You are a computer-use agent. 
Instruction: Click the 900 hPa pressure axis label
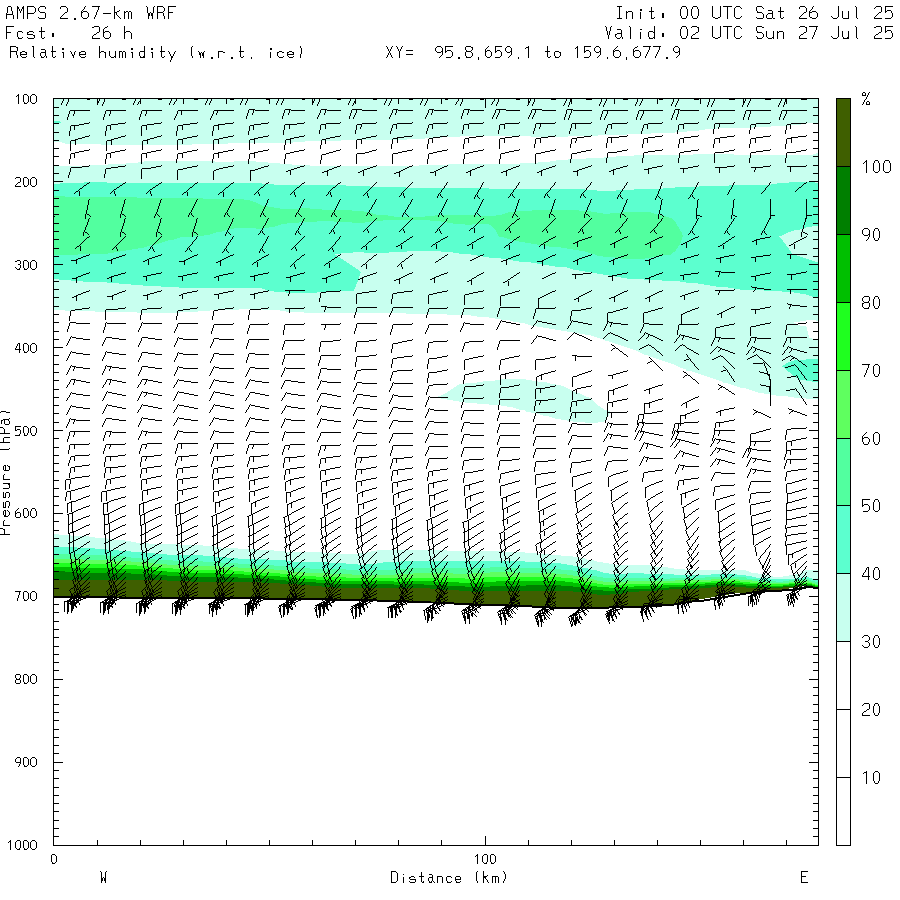(x=26, y=762)
